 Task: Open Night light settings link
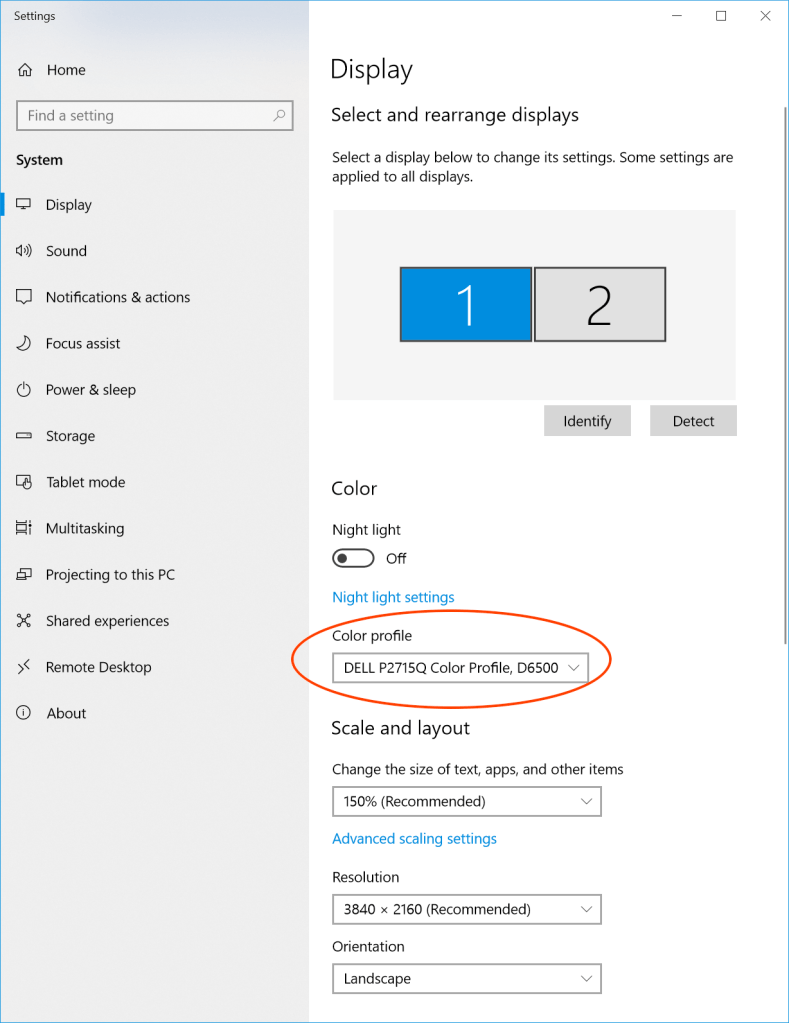point(393,597)
